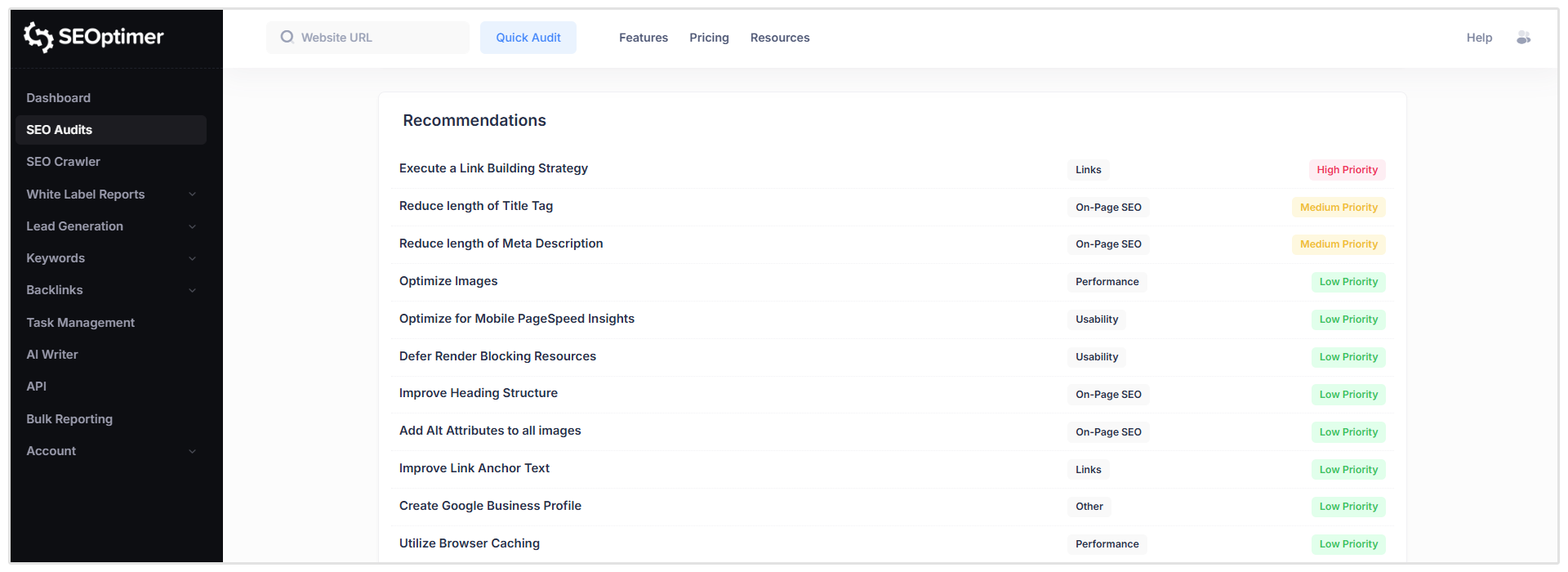Click the Recommendations heading
The height and width of the screenshot is (572, 1568).
(x=474, y=121)
